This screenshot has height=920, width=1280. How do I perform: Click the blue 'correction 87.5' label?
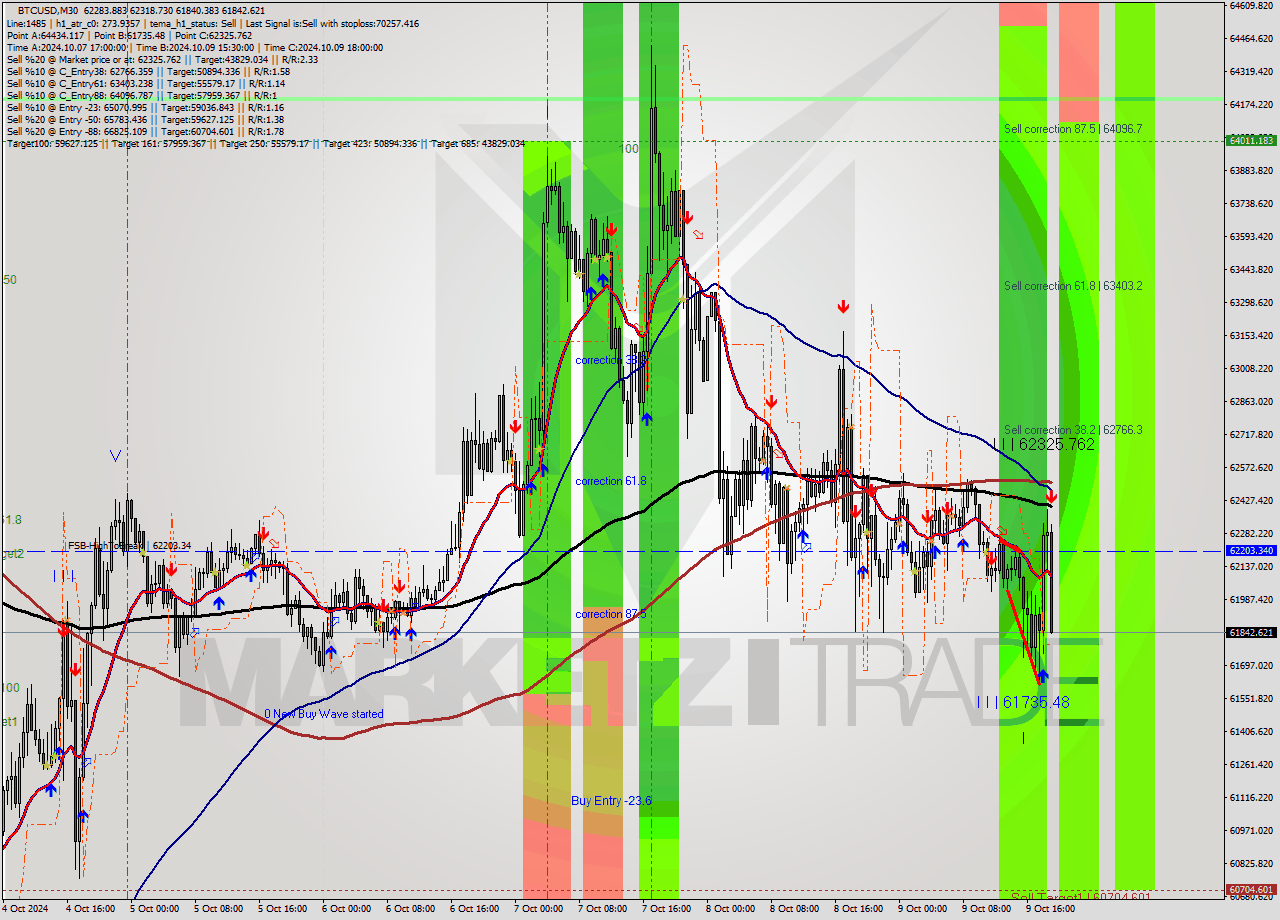coord(611,614)
